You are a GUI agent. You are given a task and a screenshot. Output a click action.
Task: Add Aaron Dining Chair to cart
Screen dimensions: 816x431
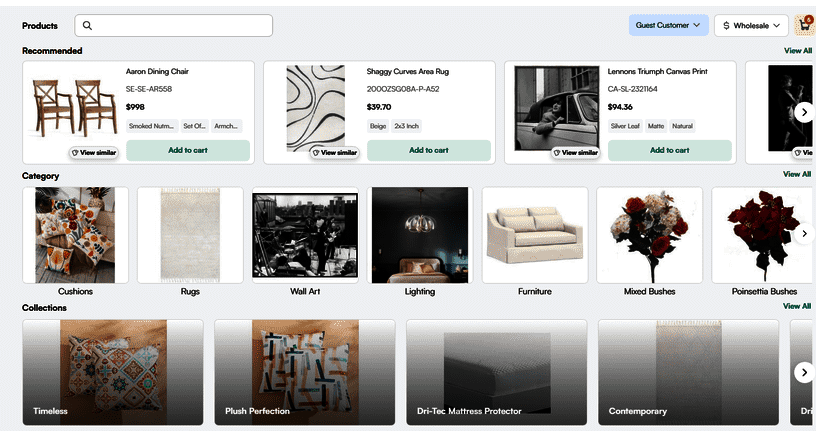(x=188, y=150)
